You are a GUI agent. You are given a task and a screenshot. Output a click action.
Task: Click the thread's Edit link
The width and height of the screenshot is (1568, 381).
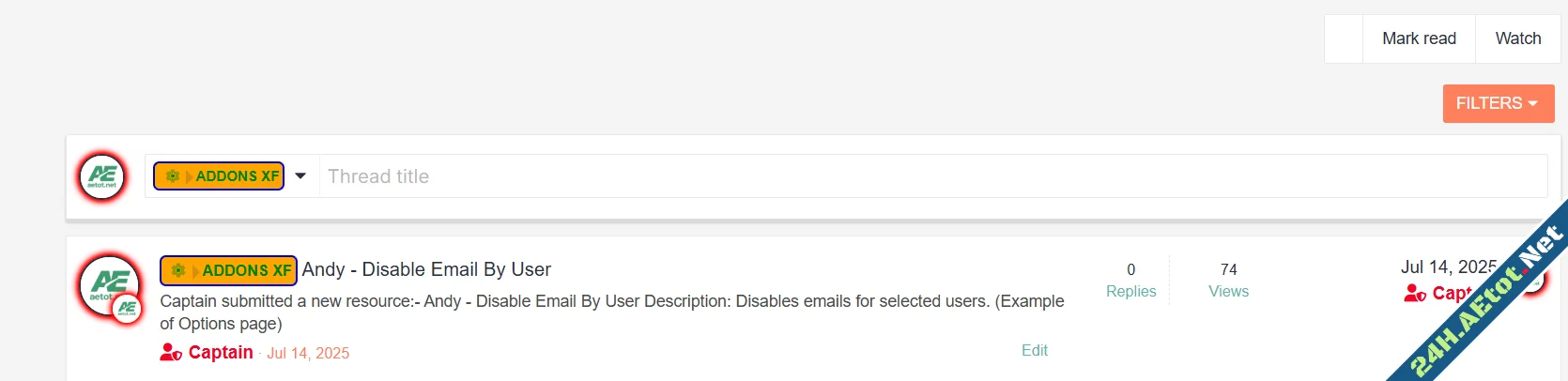pyautogui.click(x=1034, y=350)
